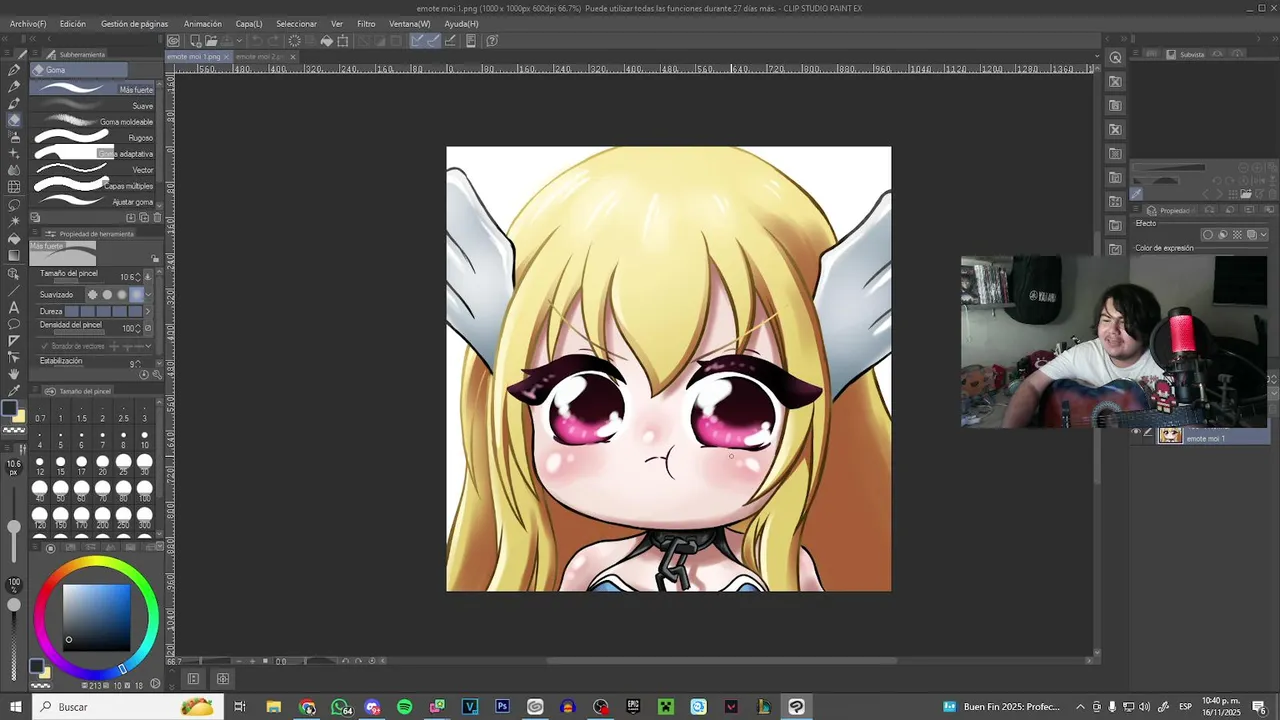
Task: Open the Efecto dropdown arrow in layer property
Action: (x=1264, y=235)
